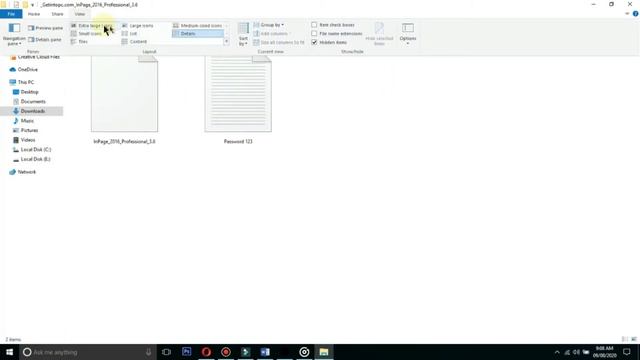Select This PC in navigation pane
The height and width of the screenshot is (360, 640).
22,82
